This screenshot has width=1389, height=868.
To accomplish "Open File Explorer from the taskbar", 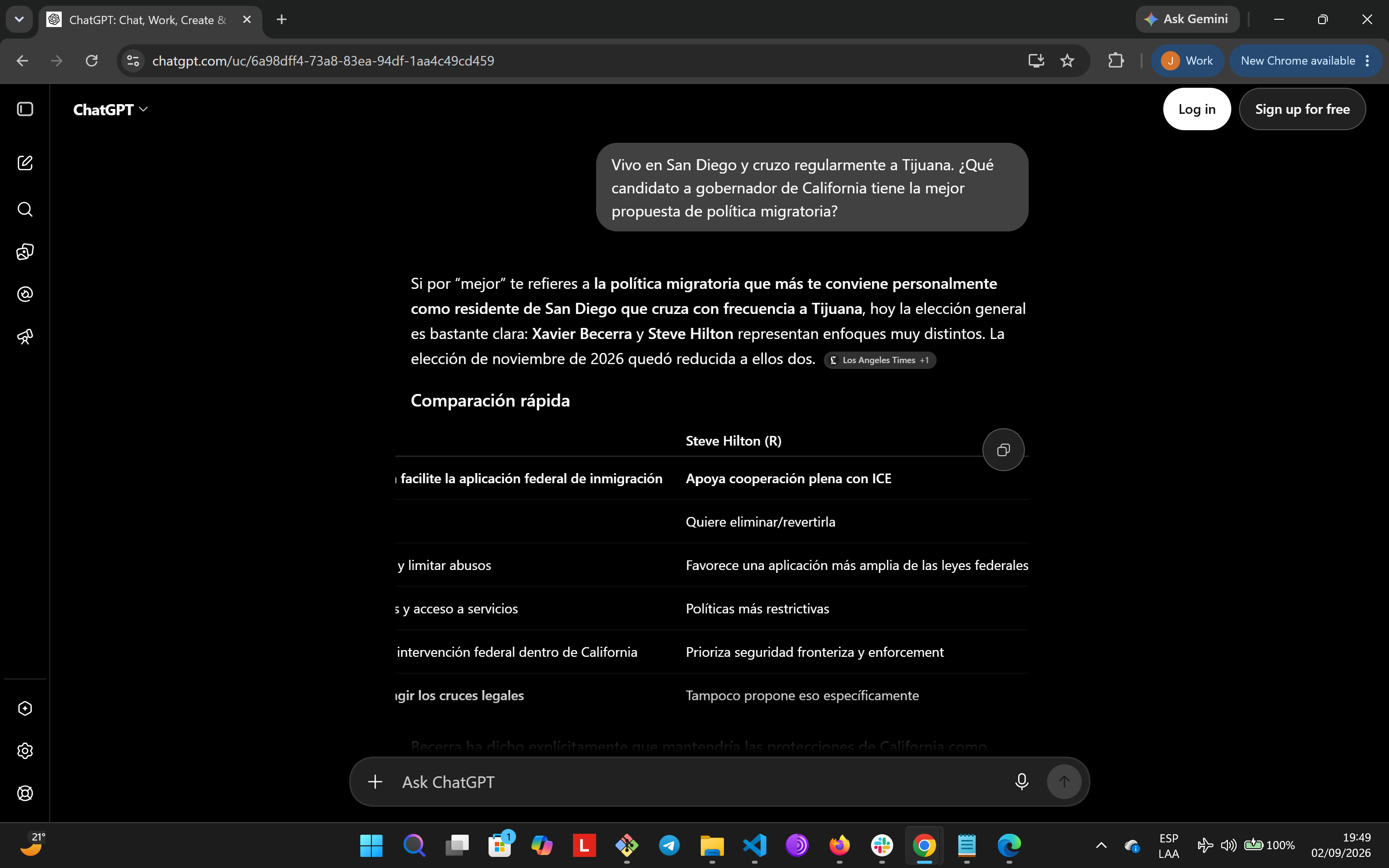I will tap(712, 845).
